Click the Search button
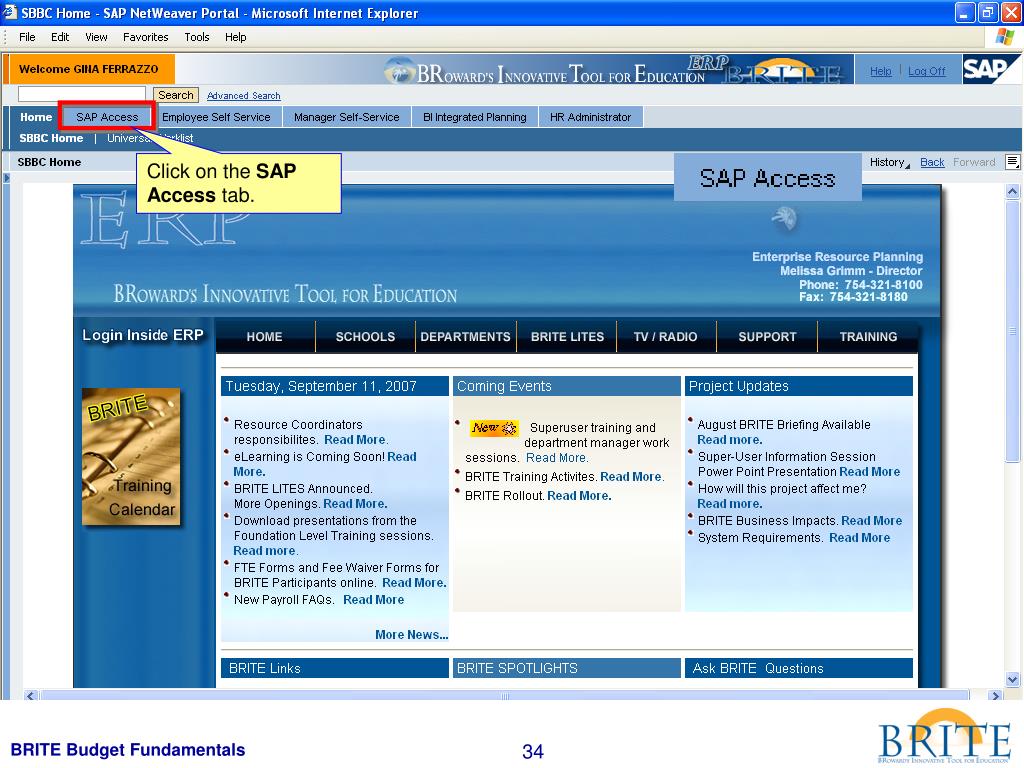Viewport: 1024px width, 768px height. click(176, 95)
